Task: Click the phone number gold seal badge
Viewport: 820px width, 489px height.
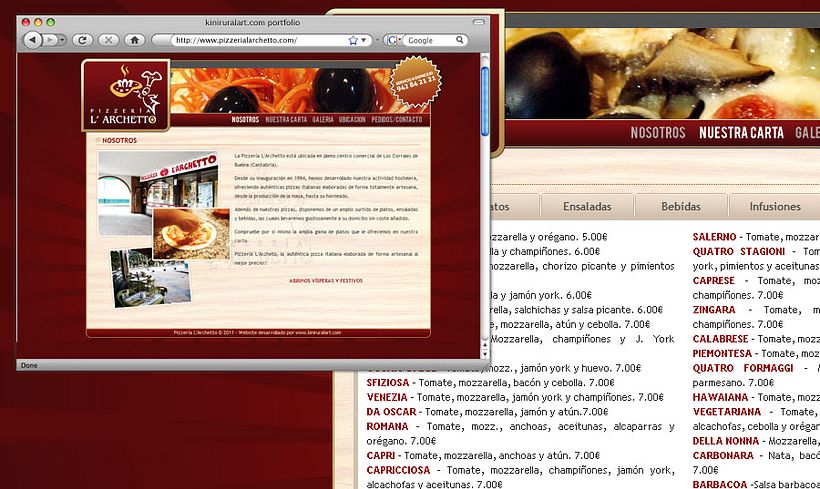Action: point(416,82)
